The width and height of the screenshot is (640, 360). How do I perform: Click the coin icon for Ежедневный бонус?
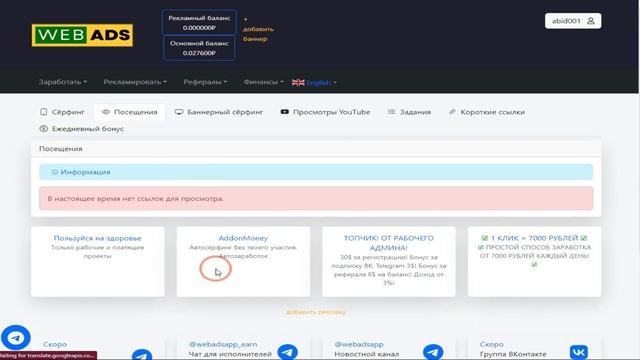click(x=44, y=129)
